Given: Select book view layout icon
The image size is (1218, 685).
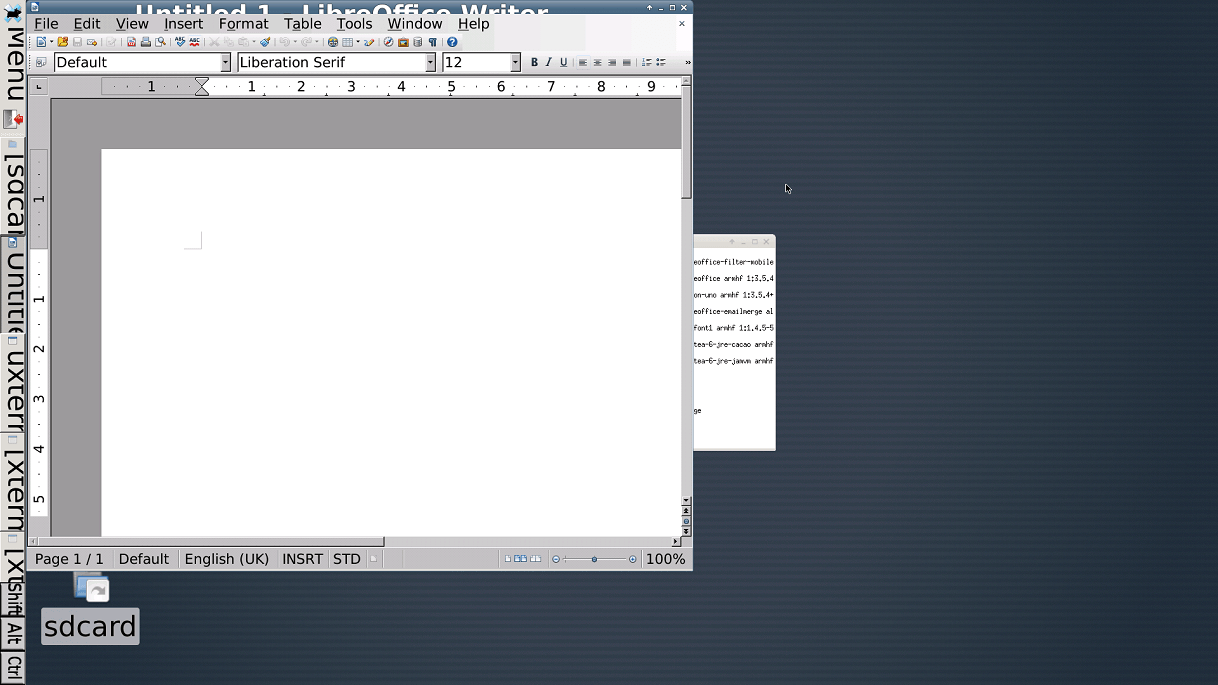Looking at the screenshot, I should click(x=536, y=559).
